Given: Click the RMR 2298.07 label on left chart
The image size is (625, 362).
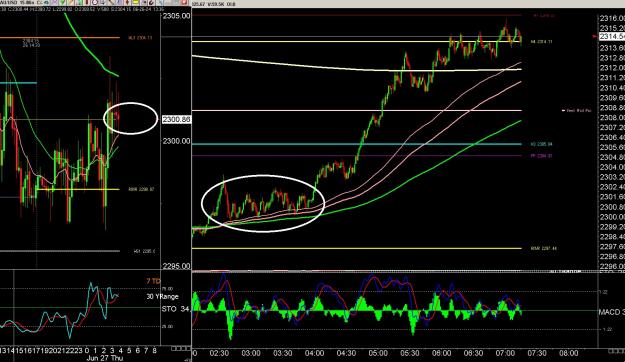Looking at the screenshot, I should [141, 189].
